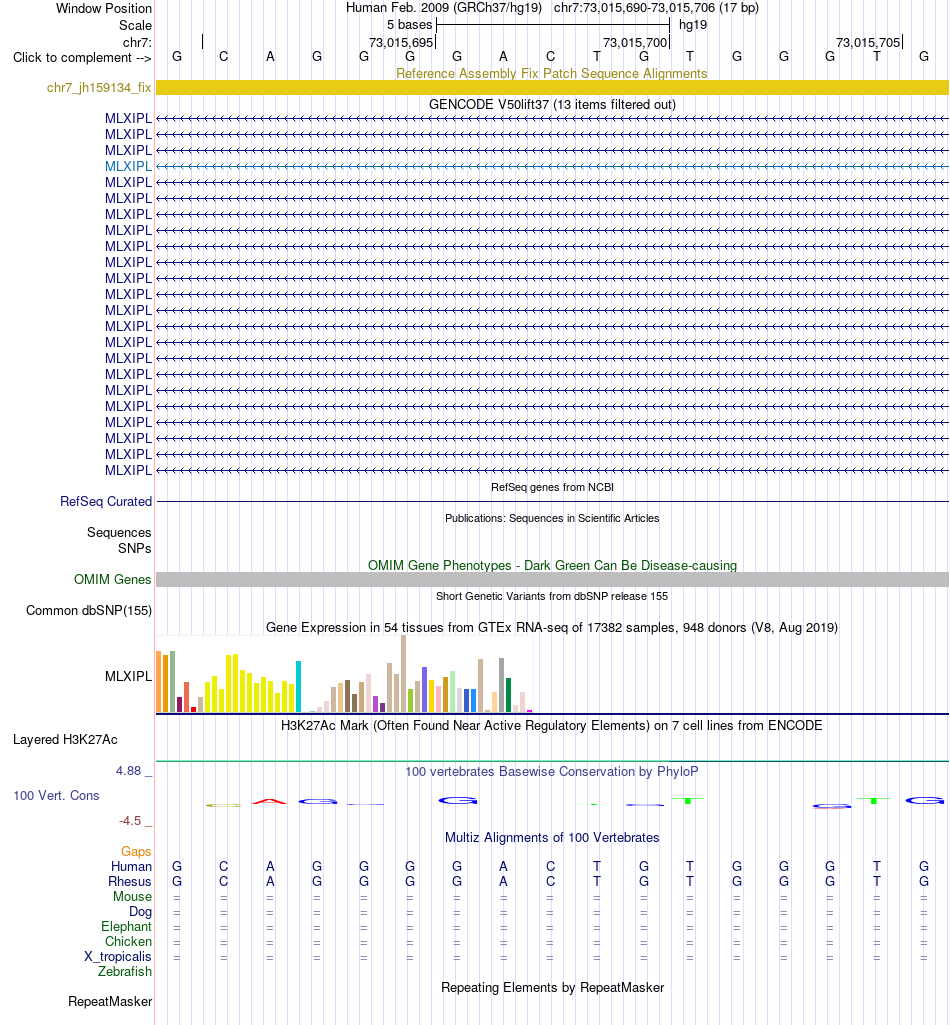Click the '73,015,705' position marker
This screenshot has width=950, height=1025.
tap(868, 42)
